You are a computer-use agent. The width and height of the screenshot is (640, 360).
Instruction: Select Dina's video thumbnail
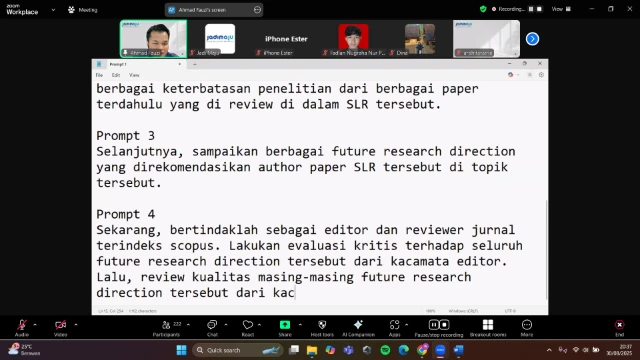pos(420,39)
